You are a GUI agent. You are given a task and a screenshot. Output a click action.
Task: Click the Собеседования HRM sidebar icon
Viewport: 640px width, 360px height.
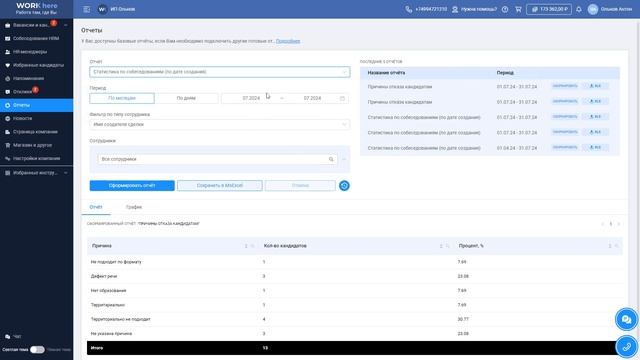coord(7,38)
